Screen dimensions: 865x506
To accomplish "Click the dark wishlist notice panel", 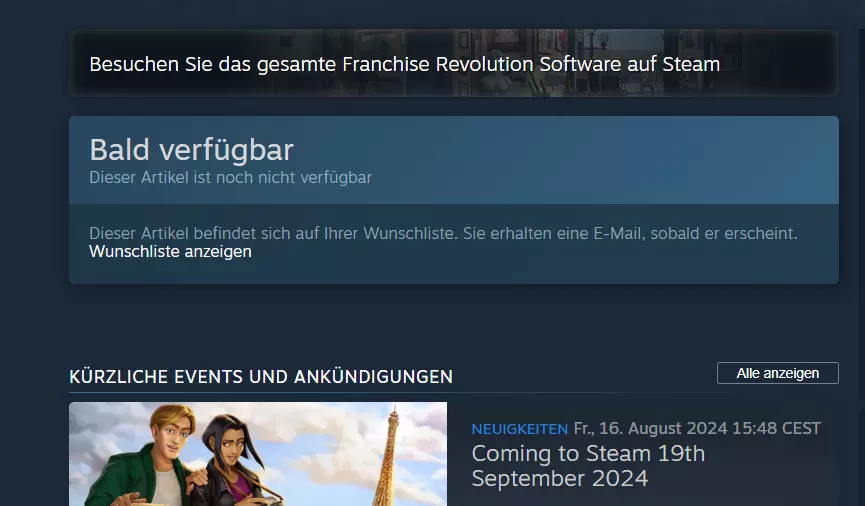I will pos(453,244).
